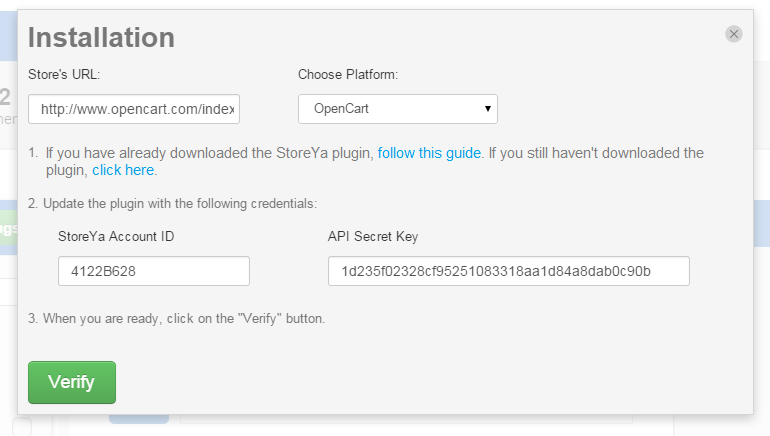The width and height of the screenshot is (770, 436).
Task: Click the Store's URL input field
Action: click(134, 108)
